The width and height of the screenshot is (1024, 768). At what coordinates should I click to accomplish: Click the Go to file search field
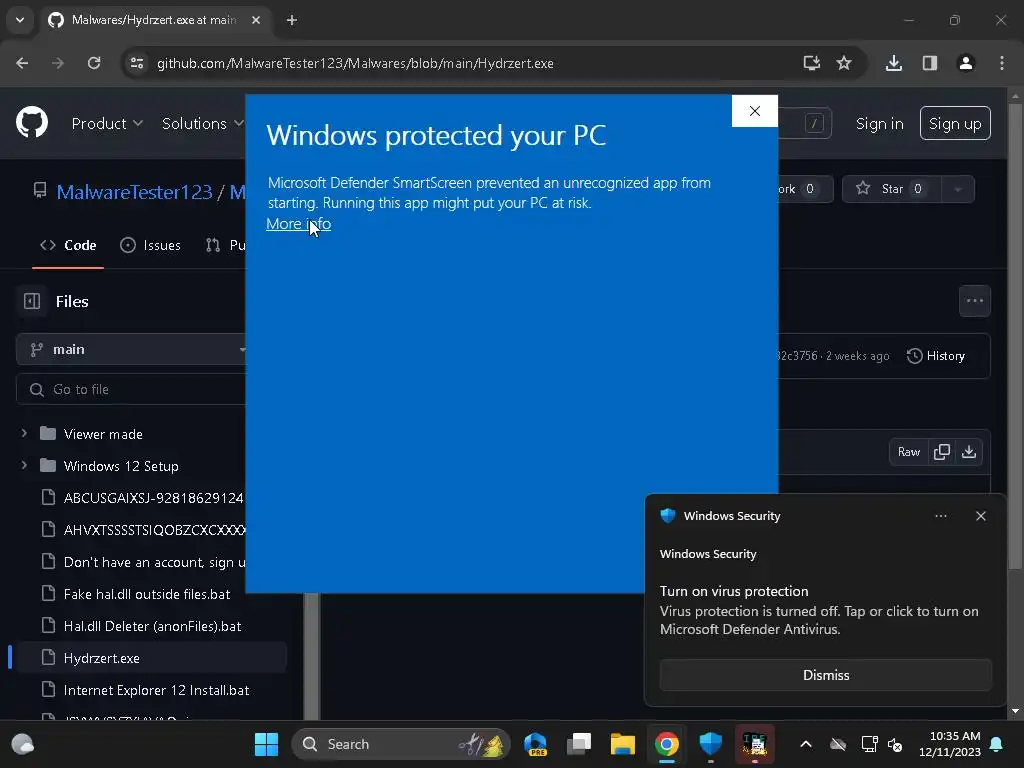133,389
